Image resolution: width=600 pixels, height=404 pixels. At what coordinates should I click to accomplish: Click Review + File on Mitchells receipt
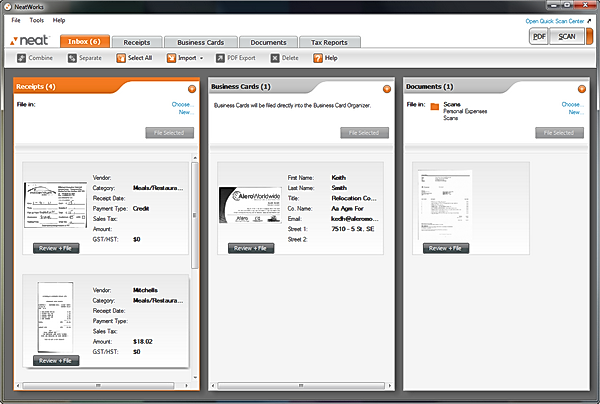[56, 361]
